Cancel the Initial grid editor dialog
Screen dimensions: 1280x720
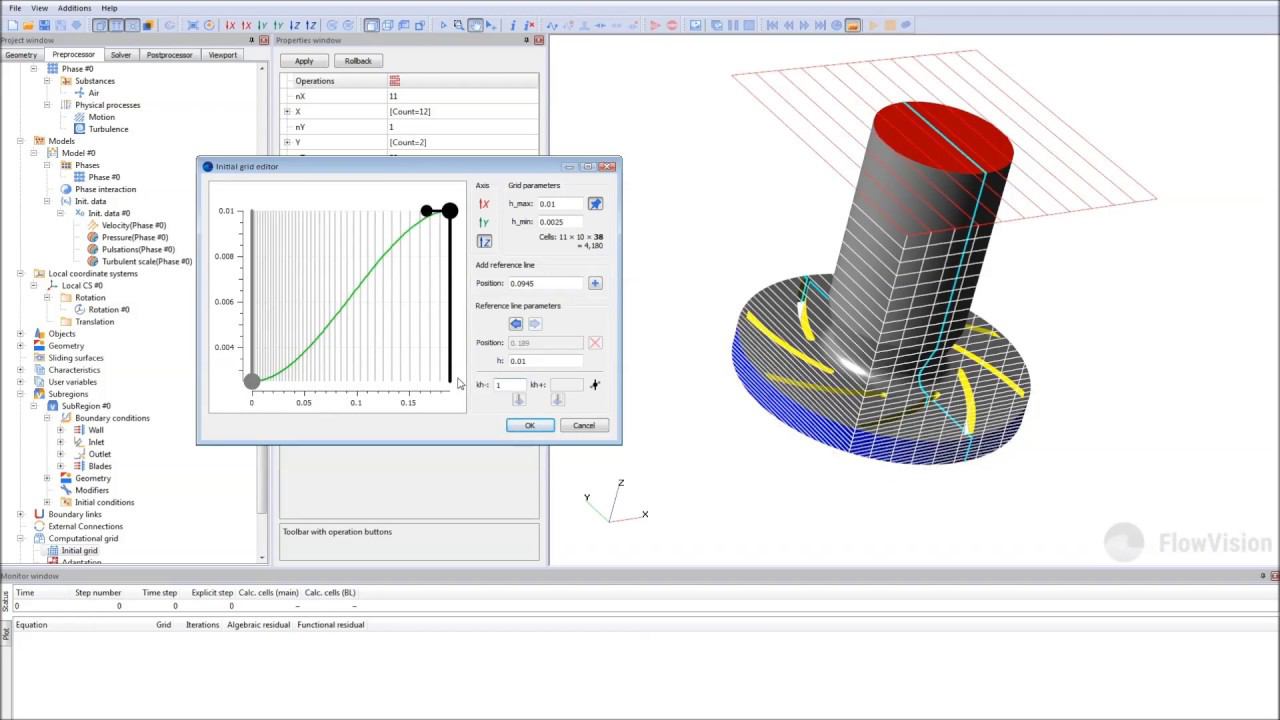pos(584,426)
